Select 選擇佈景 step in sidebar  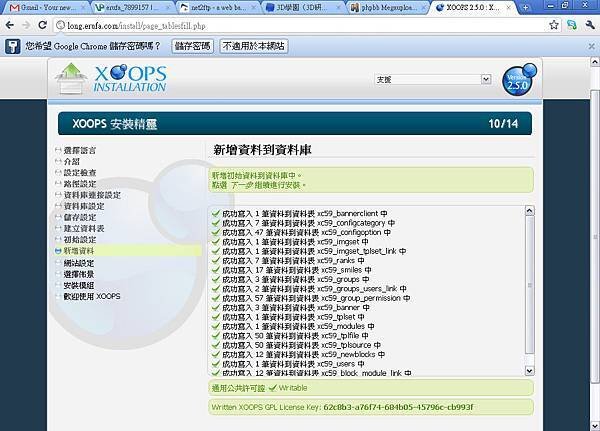(x=78, y=274)
